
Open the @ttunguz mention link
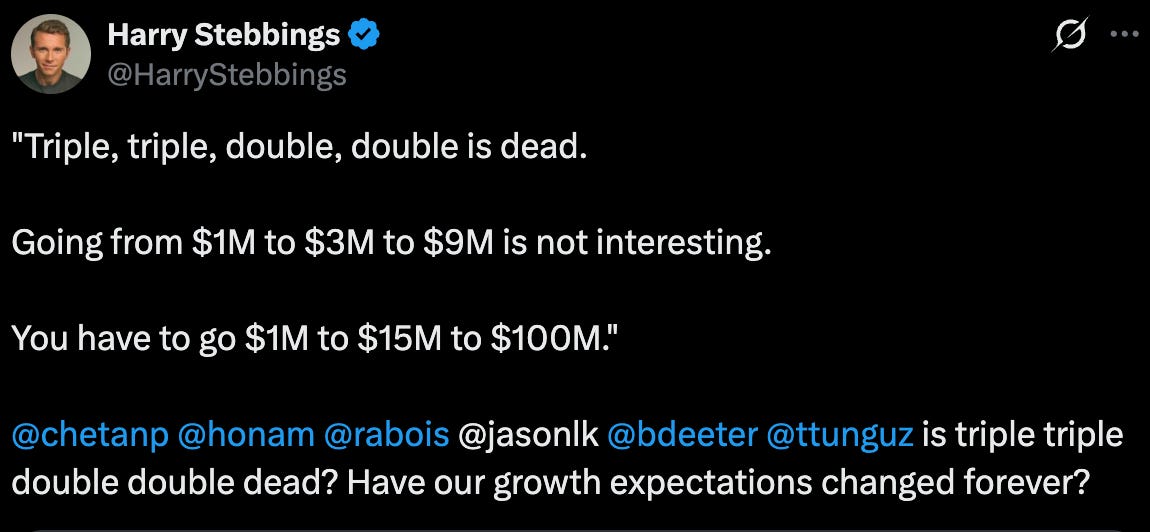pos(840,435)
